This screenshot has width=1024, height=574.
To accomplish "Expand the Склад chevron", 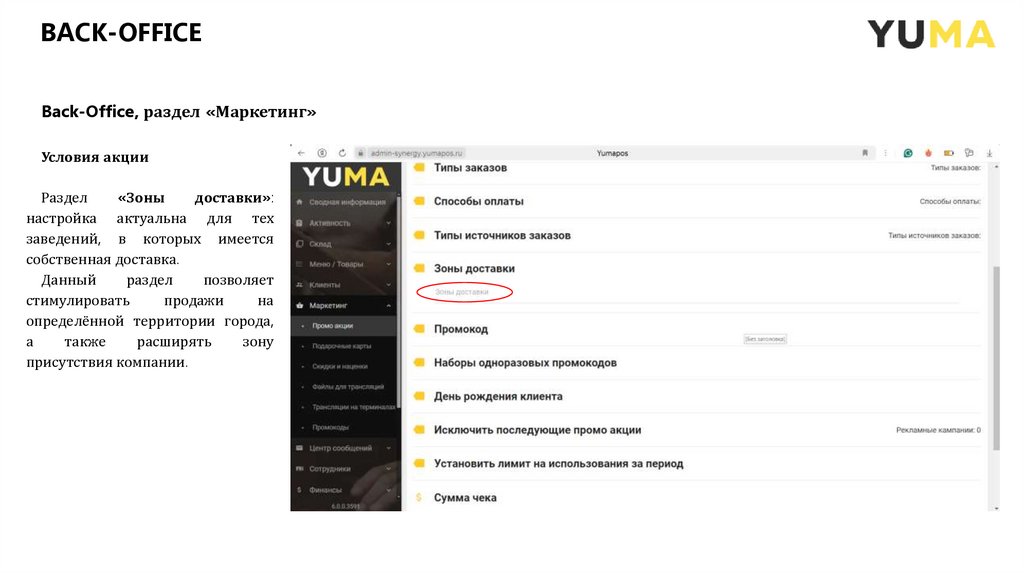I will pos(389,244).
